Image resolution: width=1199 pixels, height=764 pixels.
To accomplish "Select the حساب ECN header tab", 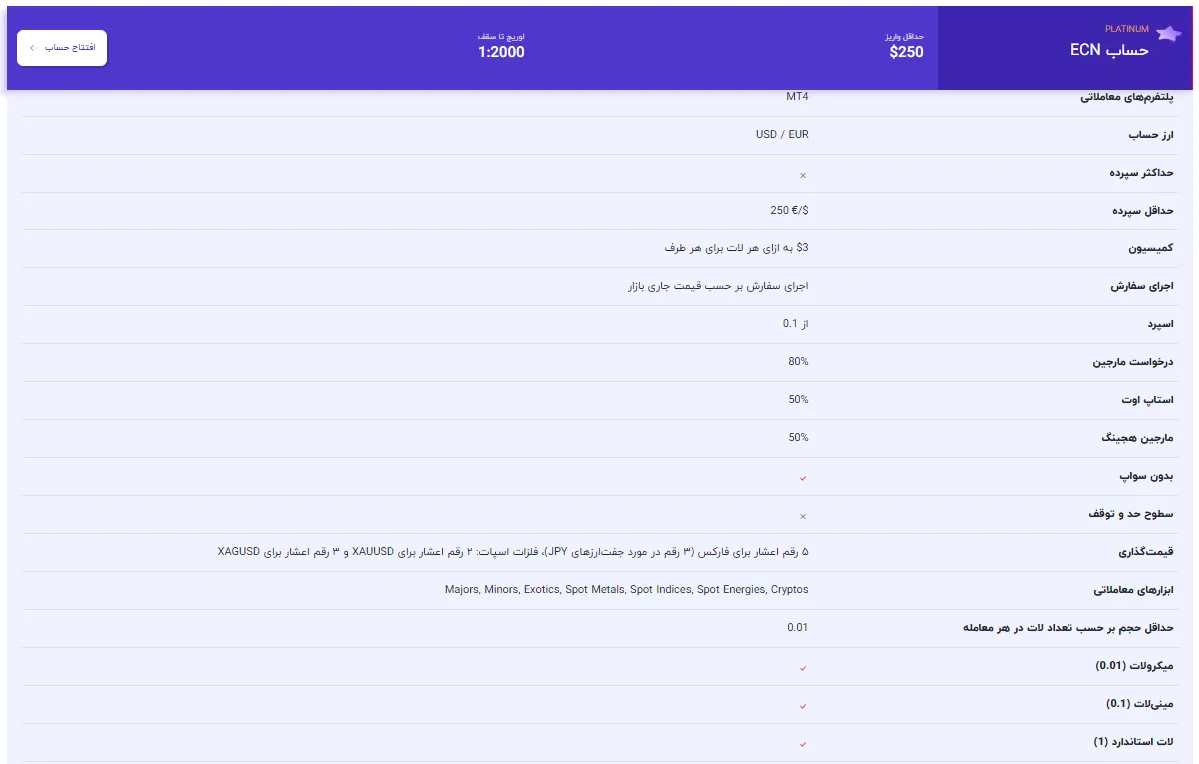I will pos(1110,48).
